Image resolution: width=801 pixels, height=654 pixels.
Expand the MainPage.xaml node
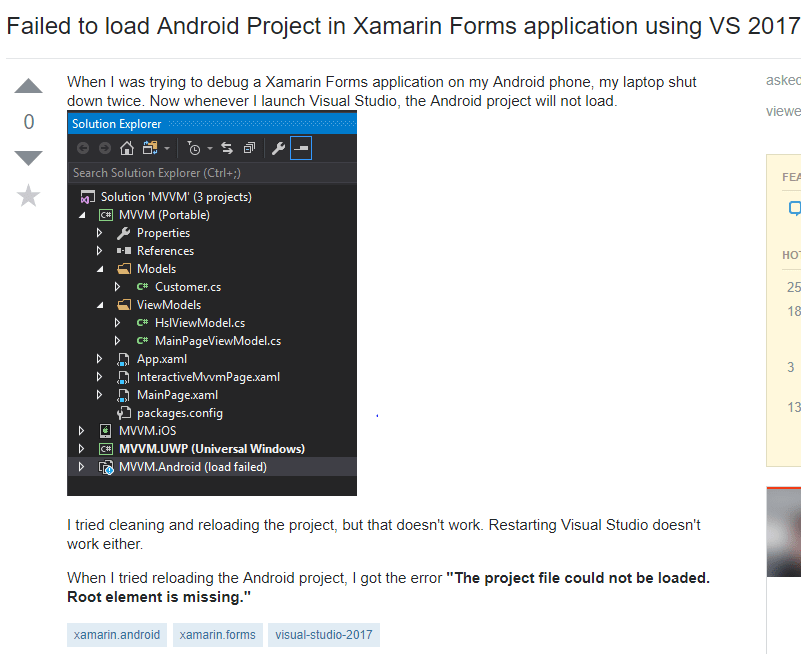tap(100, 395)
